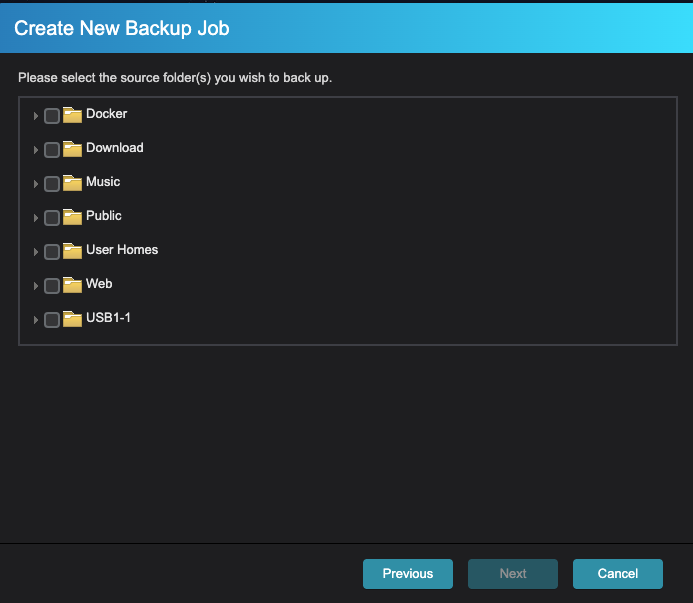
Task: Select the USB1-1 label
Action: pyautogui.click(x=108, y=318)
